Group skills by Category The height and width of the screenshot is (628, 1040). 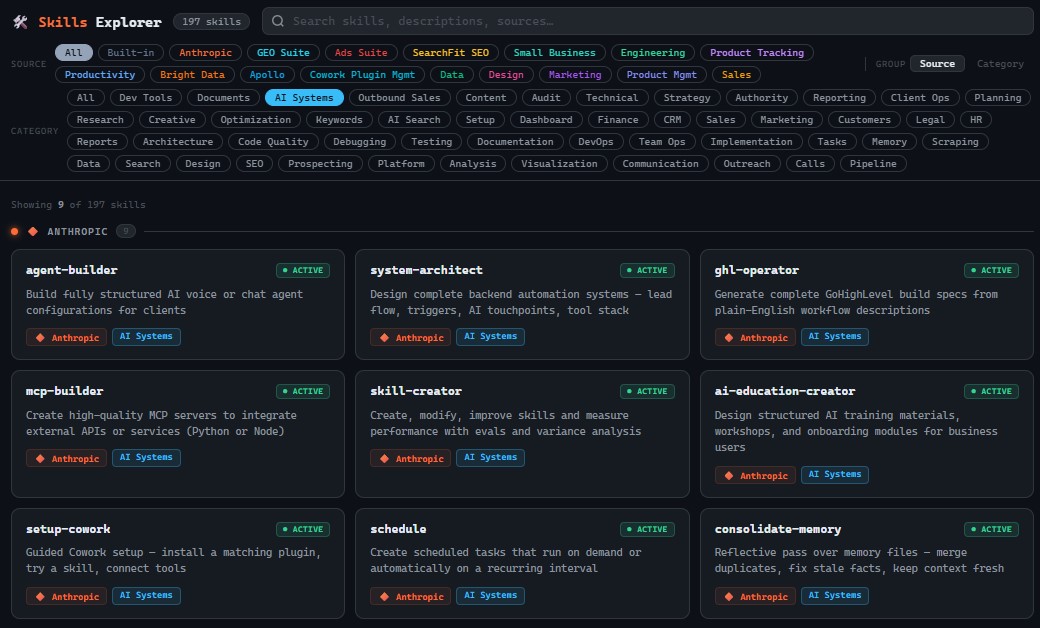pyautogui.click(x=1000, y=64)
